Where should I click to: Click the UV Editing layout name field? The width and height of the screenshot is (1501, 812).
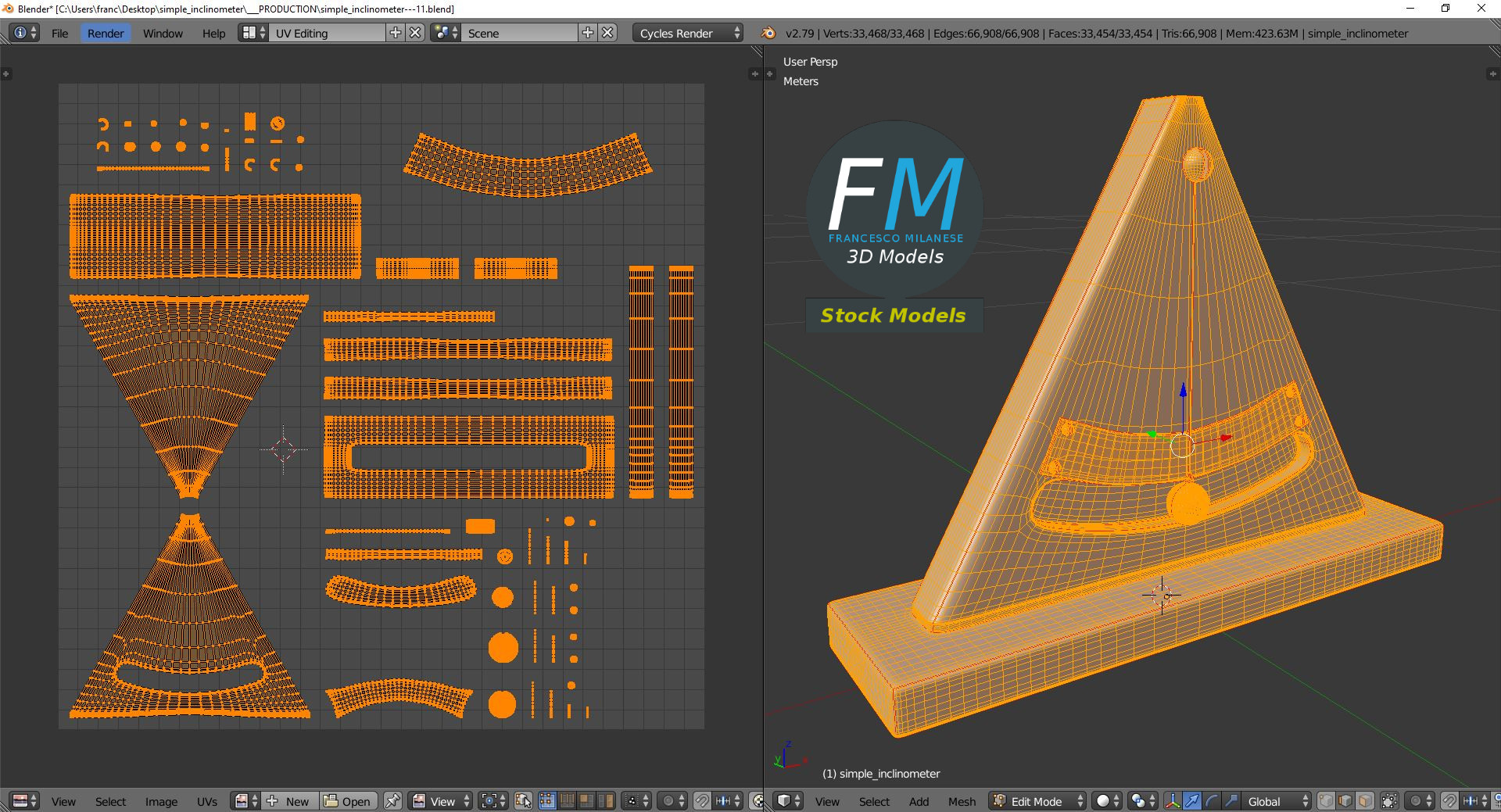(327, 33)
